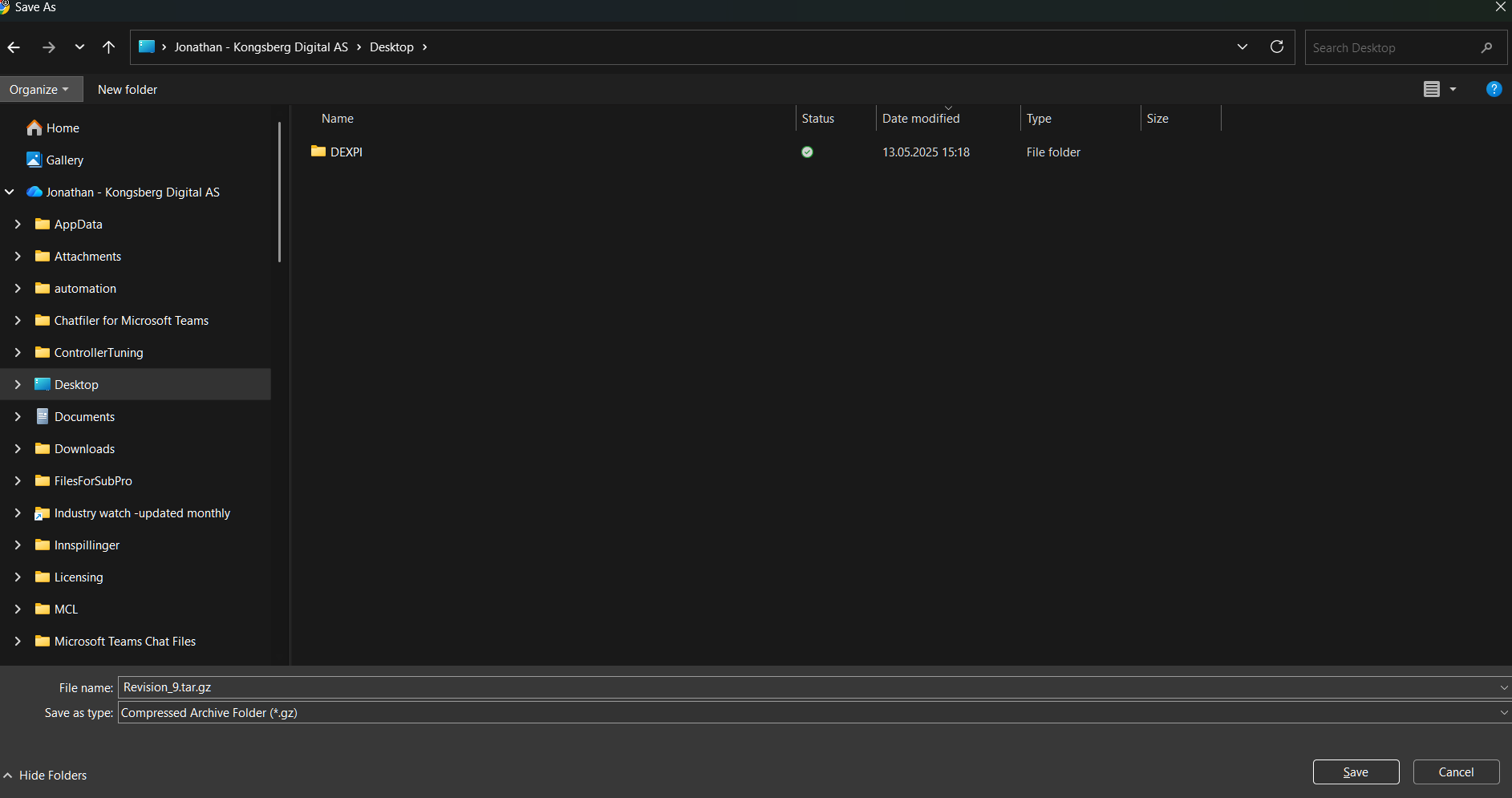Viewport: 1512px width, 798px height.
Task: Open the Organize menu
Action: click(39, 90)
